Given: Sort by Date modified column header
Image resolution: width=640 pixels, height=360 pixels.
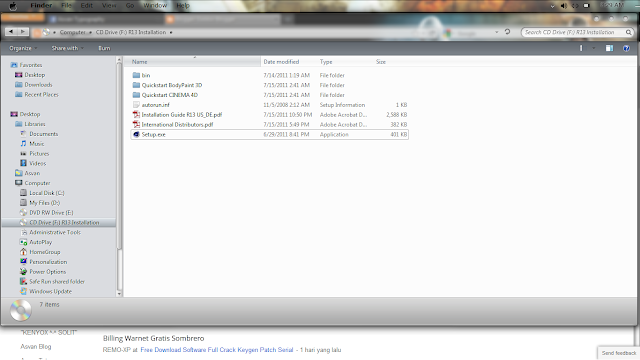Looking at the screenshot, I should point(289,62).
